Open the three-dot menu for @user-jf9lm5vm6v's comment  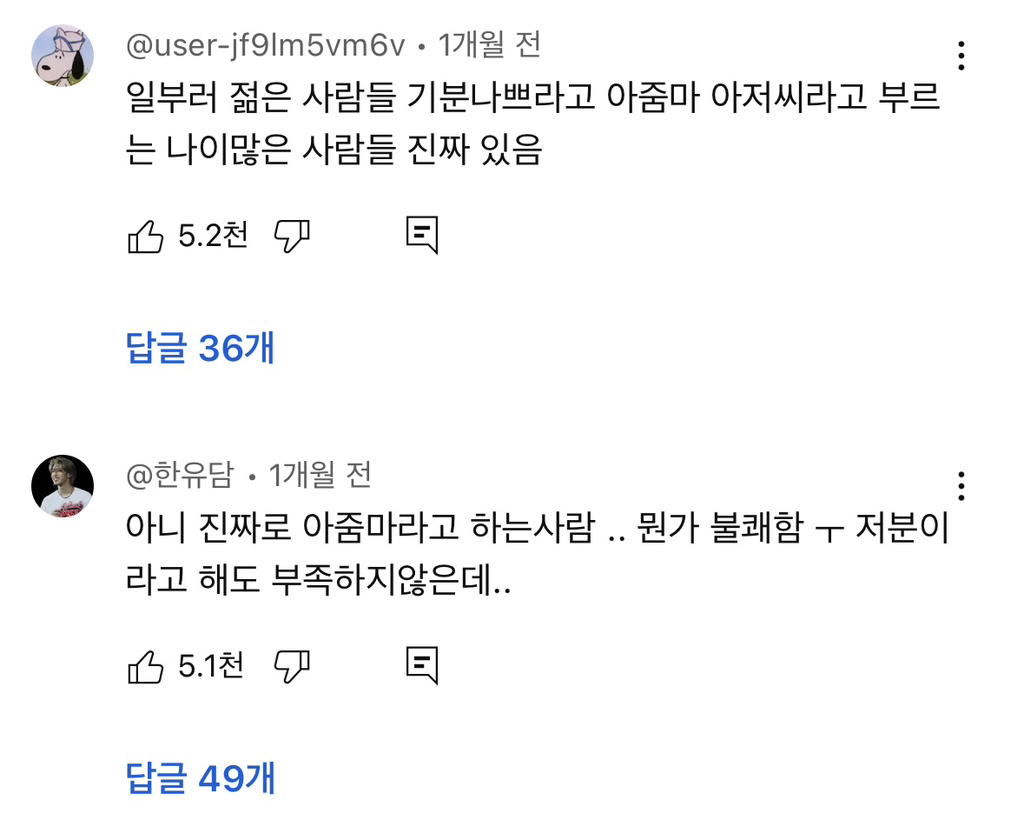click(x=961, y=56)
